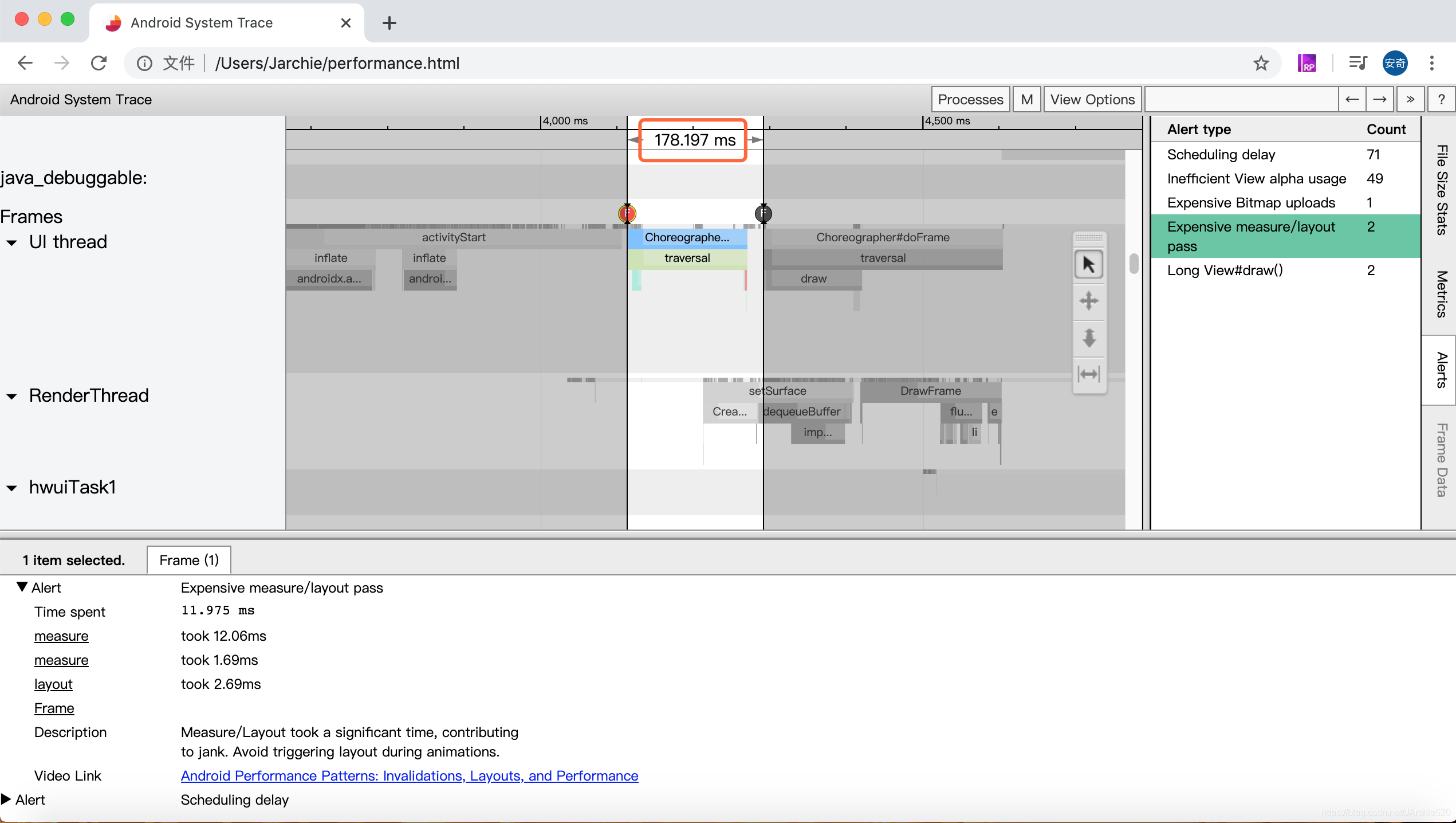Bookmark page with star icon
Screen dimensions: 1456x823
point(1261,63)
